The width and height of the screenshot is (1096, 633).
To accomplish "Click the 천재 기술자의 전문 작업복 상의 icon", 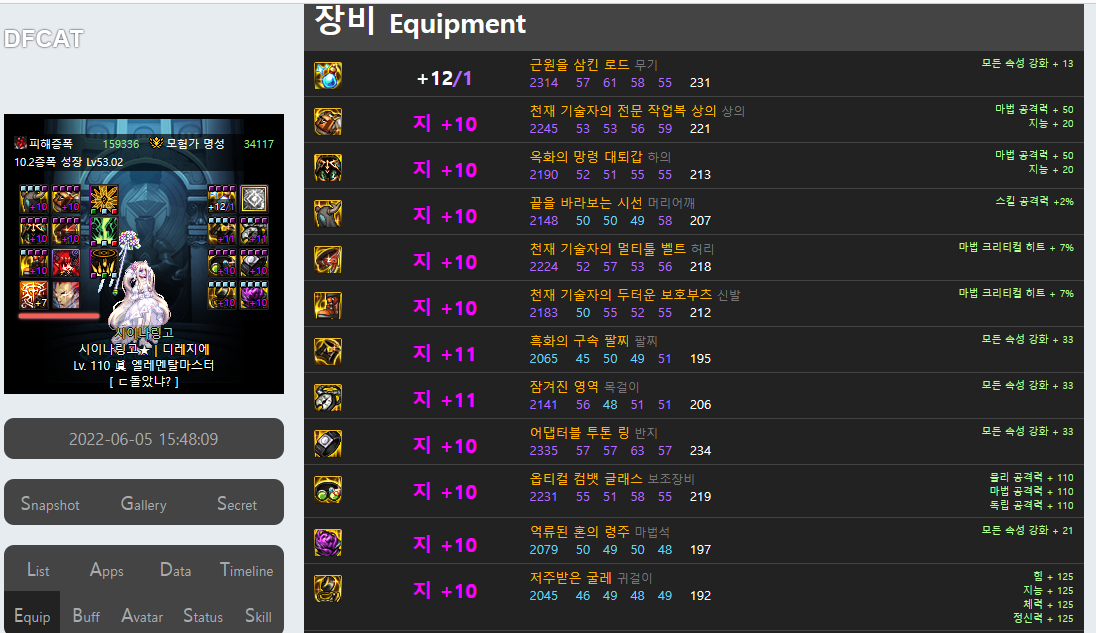I will [x=328, y=122].
